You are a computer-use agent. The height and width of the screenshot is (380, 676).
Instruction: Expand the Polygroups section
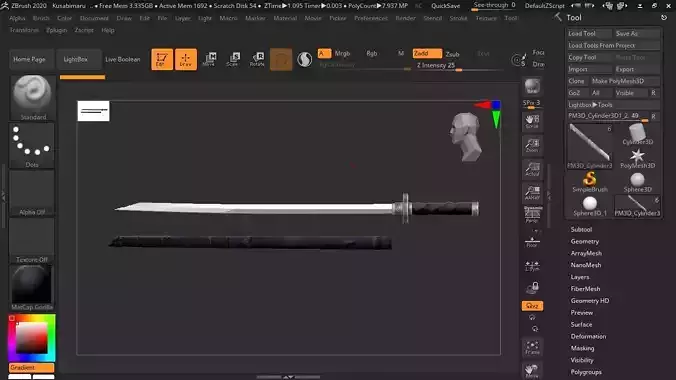[x=586, y=372]
